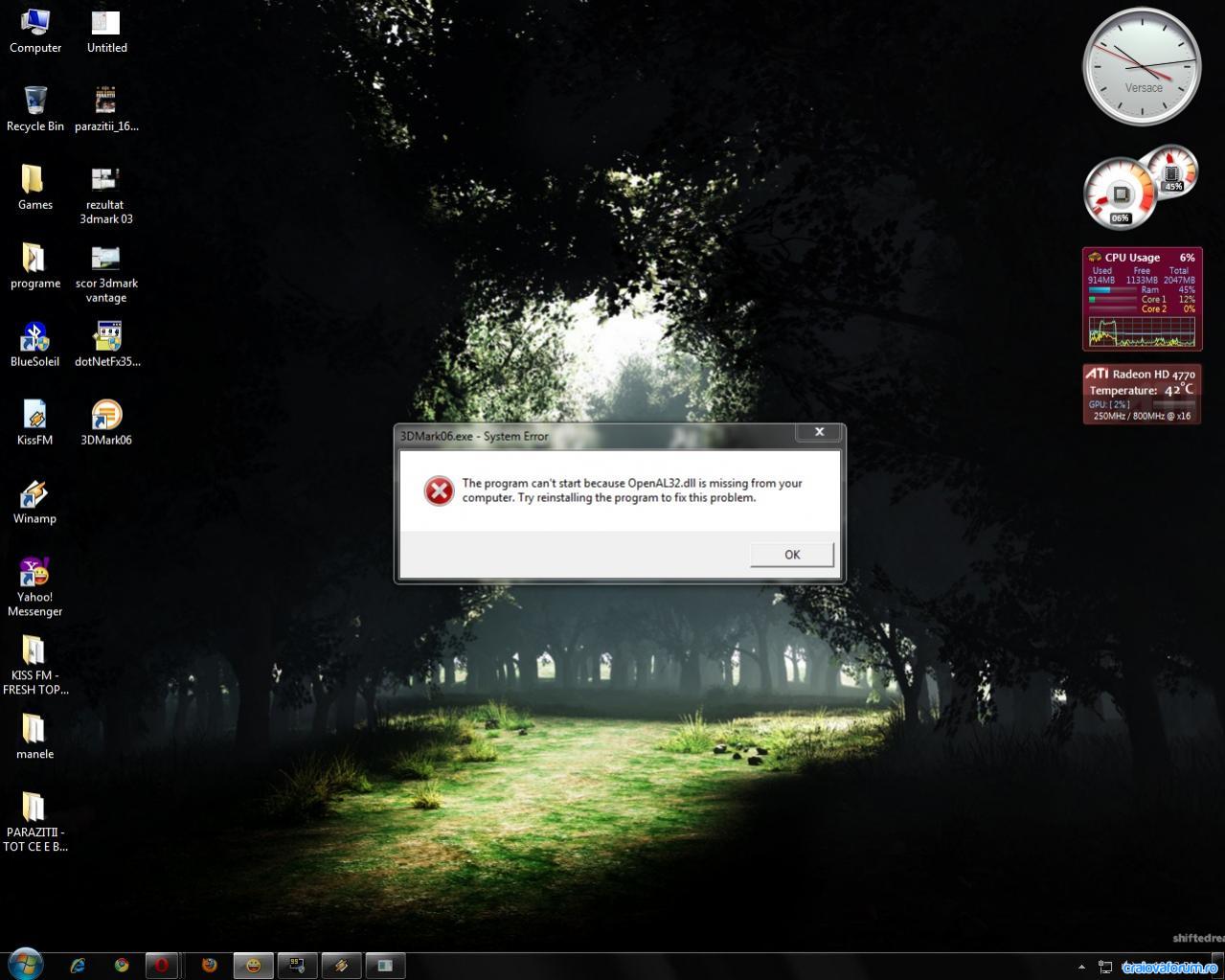Open the Windows Start menu orb
The image size is (1225, 980).
[26, 964]
